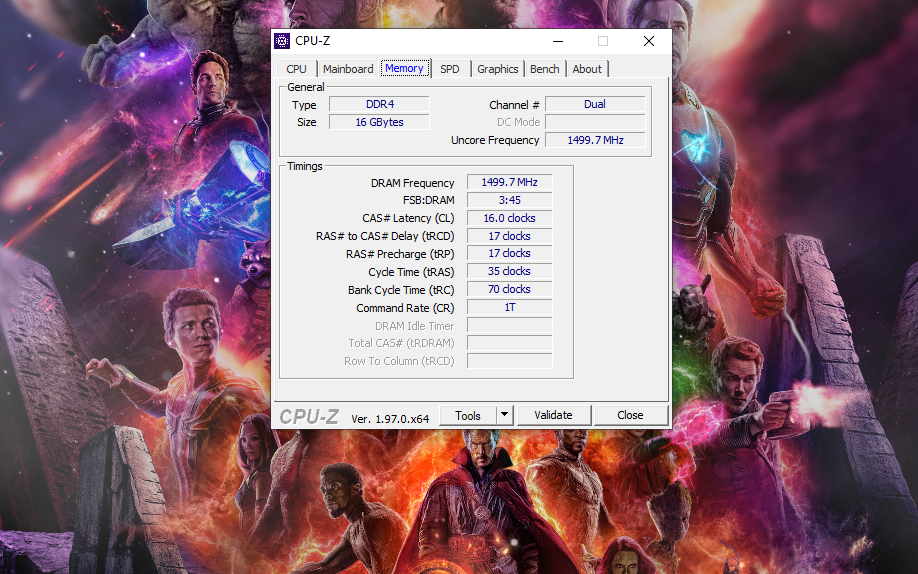Click the CPU-Z app icon in title bar
The image size is (918, 574).
(x=282, y=41)
